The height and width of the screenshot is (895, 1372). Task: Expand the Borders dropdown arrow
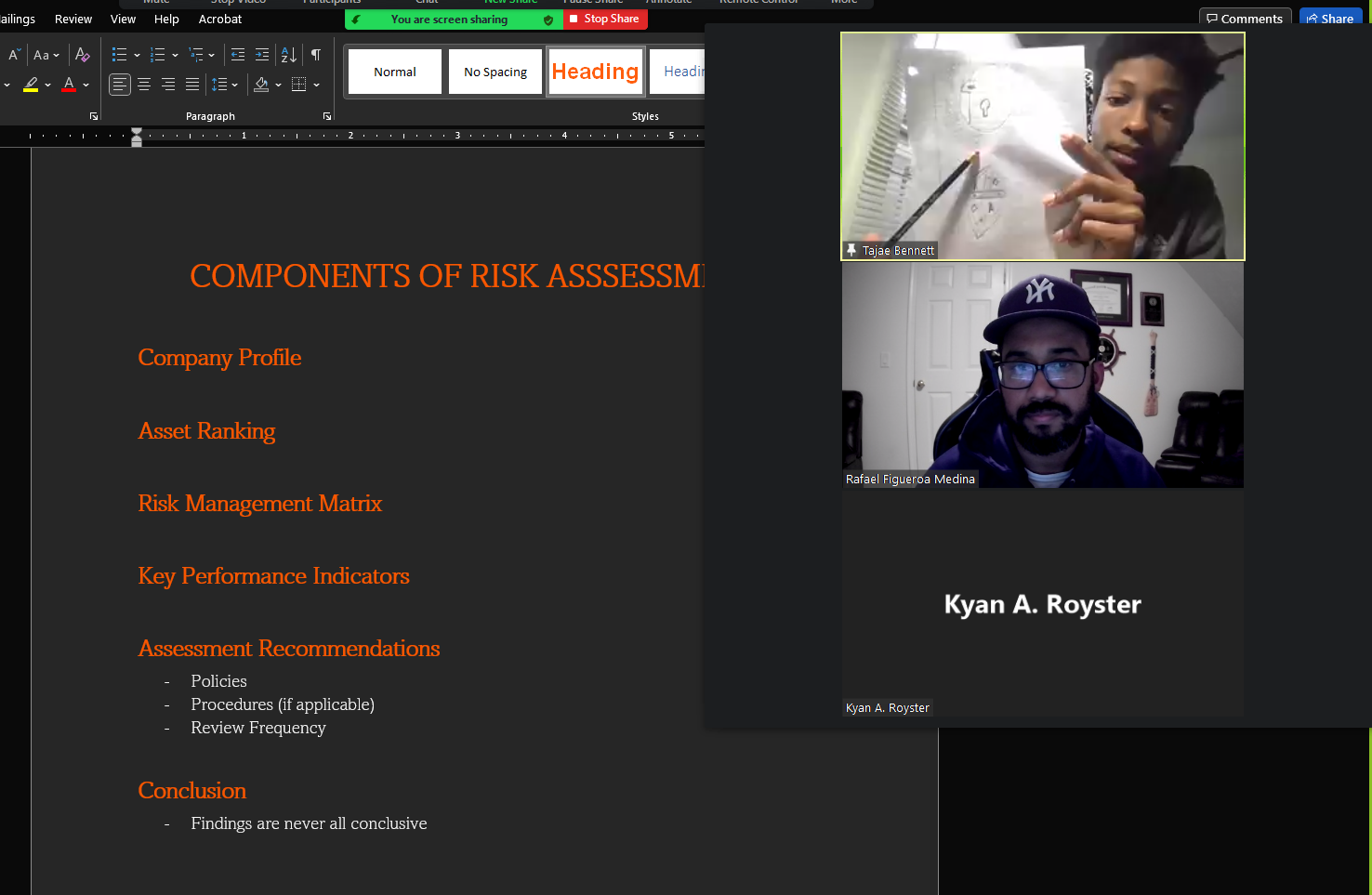tap(317, 86)
